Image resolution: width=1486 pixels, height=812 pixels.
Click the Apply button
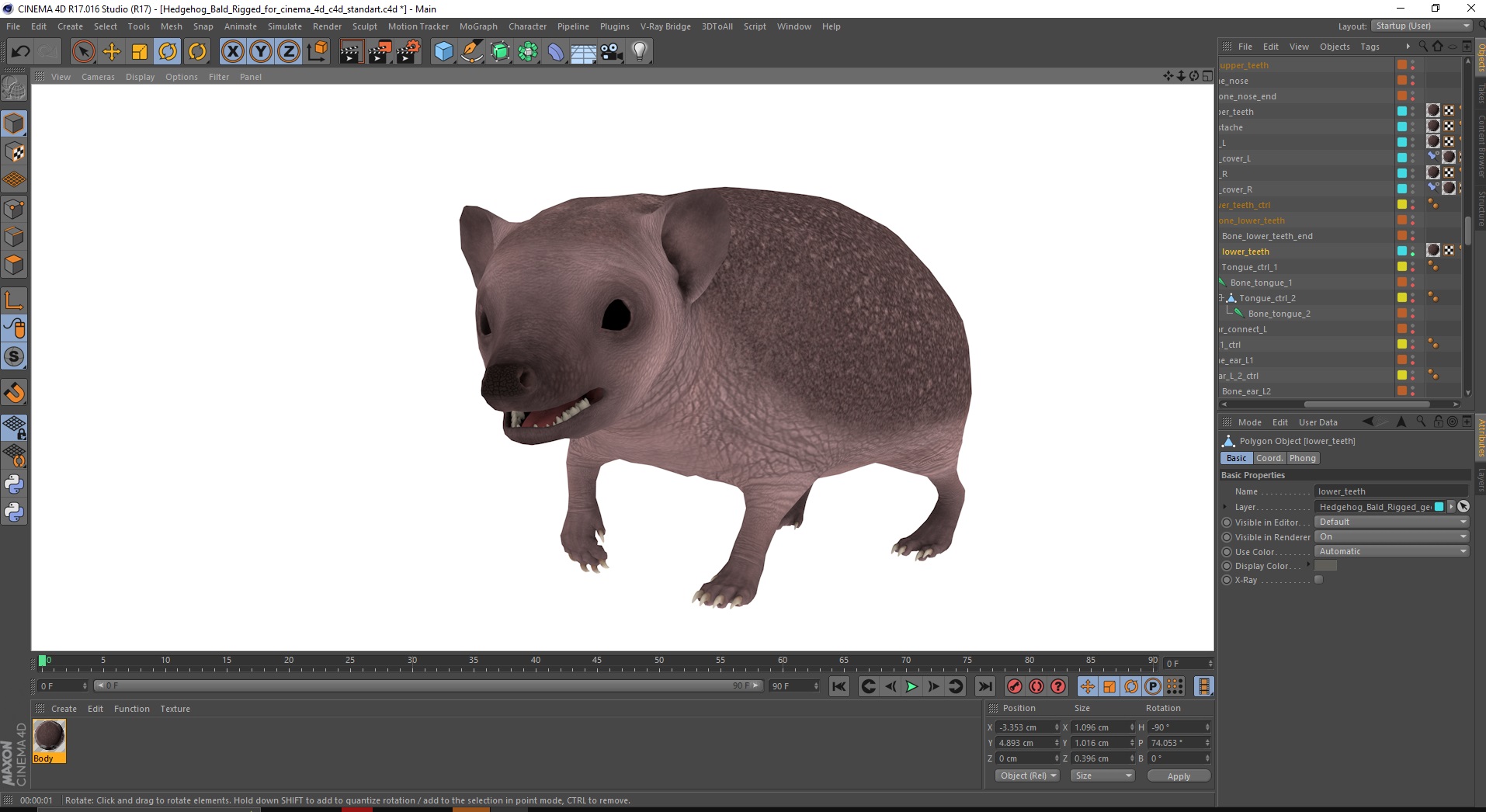pos(1179,776)
